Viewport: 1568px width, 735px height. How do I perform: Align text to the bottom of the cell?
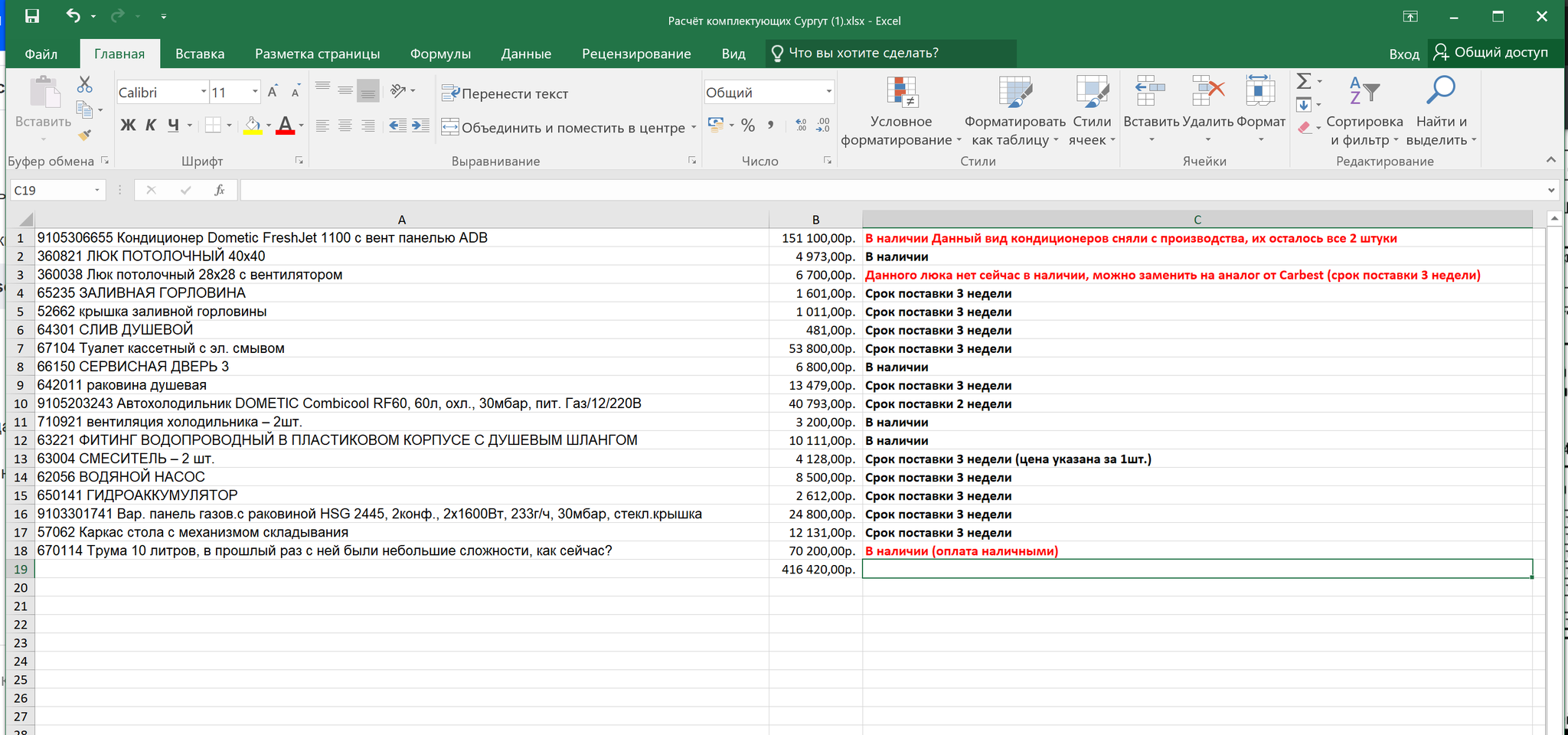[368, 92]
